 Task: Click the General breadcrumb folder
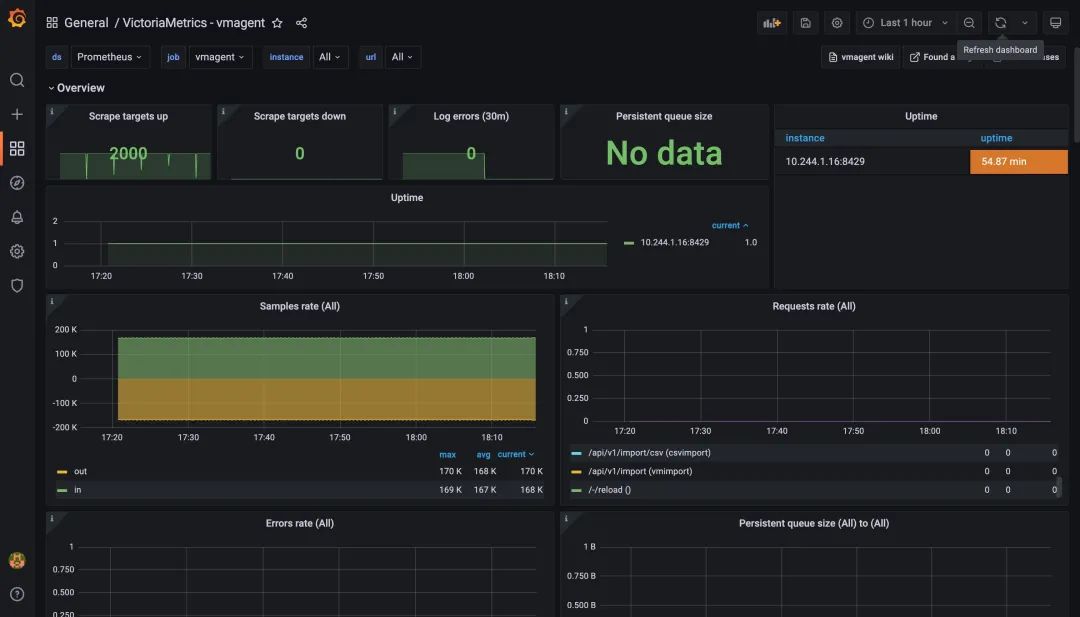[86, 23]
